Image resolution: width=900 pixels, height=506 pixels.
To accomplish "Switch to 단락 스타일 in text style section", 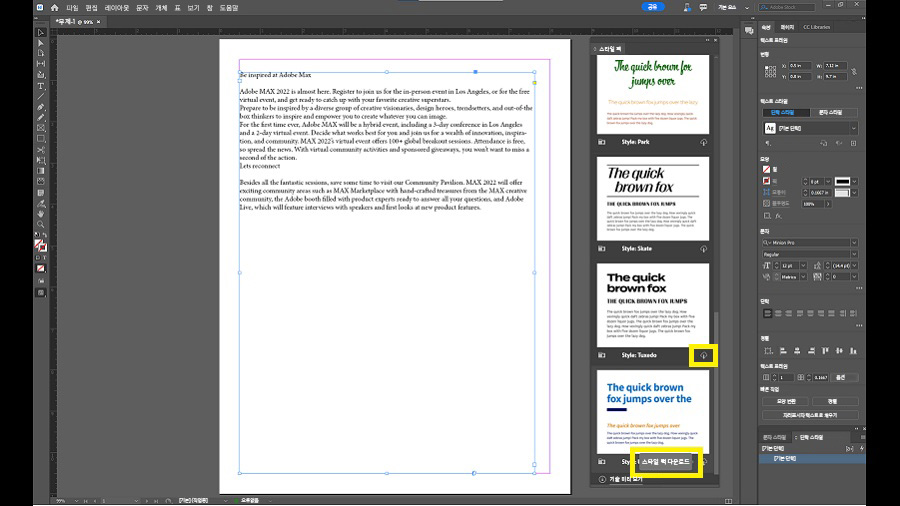I will (x=786, y=112).
